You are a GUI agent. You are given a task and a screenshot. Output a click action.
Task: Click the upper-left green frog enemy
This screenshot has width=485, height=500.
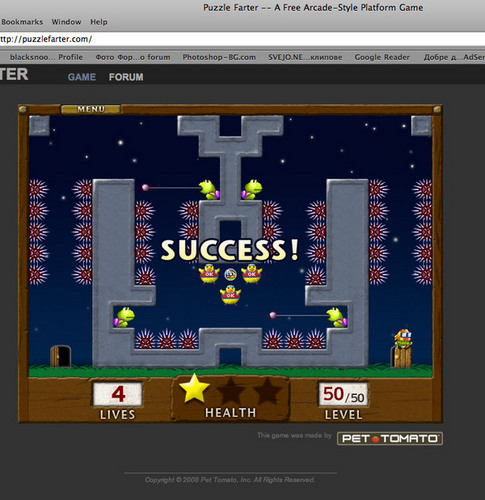(x=209, y=190)
